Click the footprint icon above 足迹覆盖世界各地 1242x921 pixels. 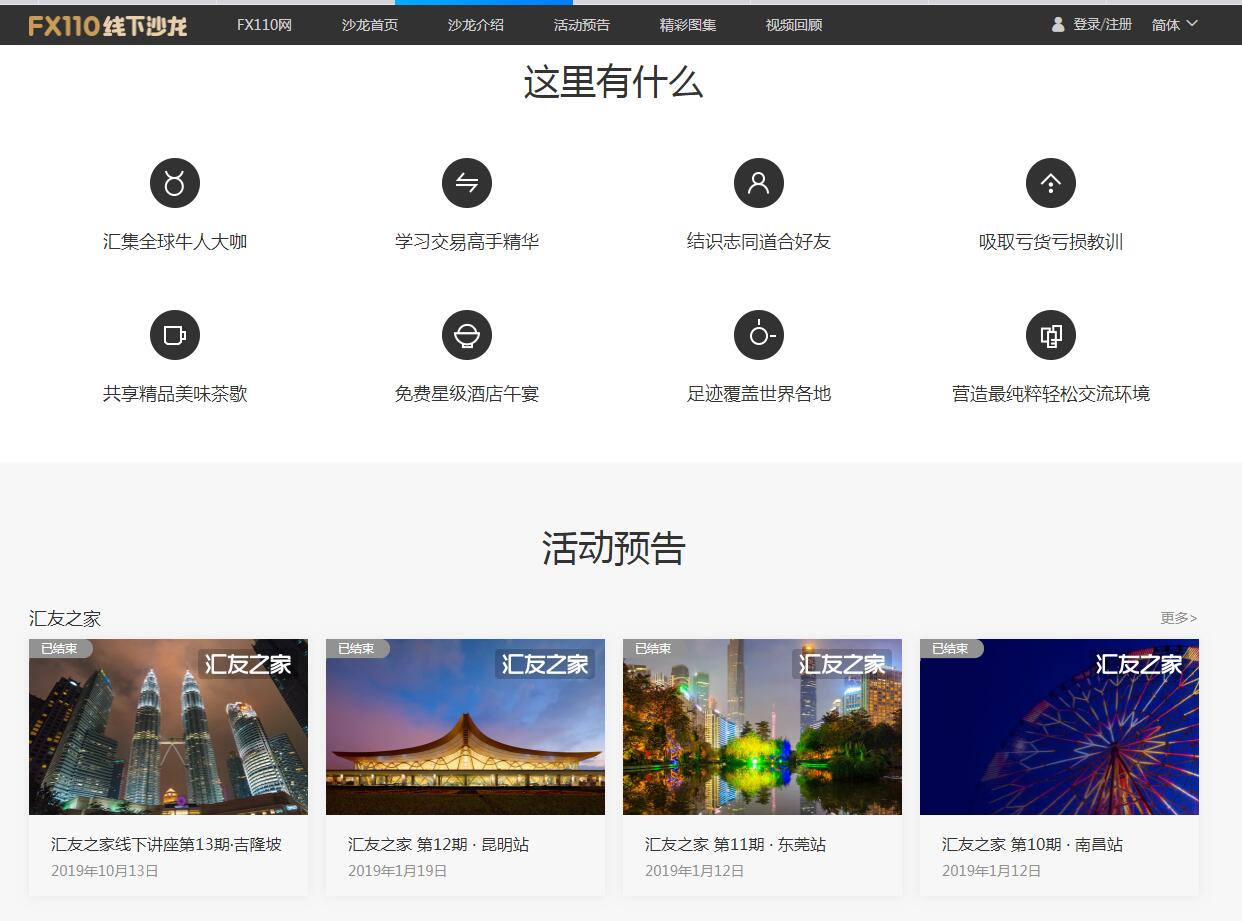pyautogui.click(x=759, y=335)
